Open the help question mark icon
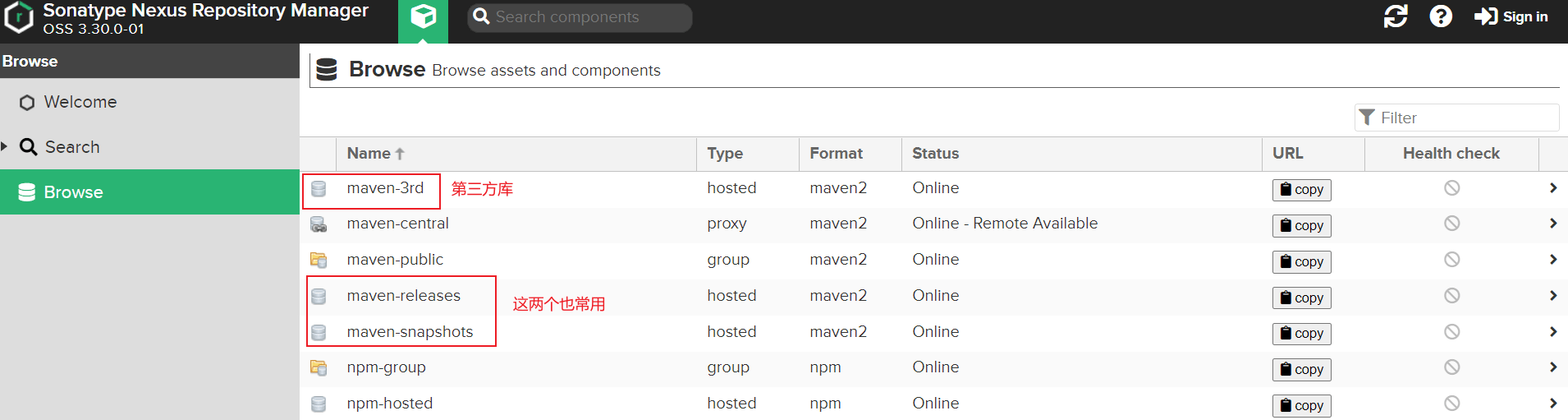The height and width of the screenshot is (420, 1568). [1441, 16]
